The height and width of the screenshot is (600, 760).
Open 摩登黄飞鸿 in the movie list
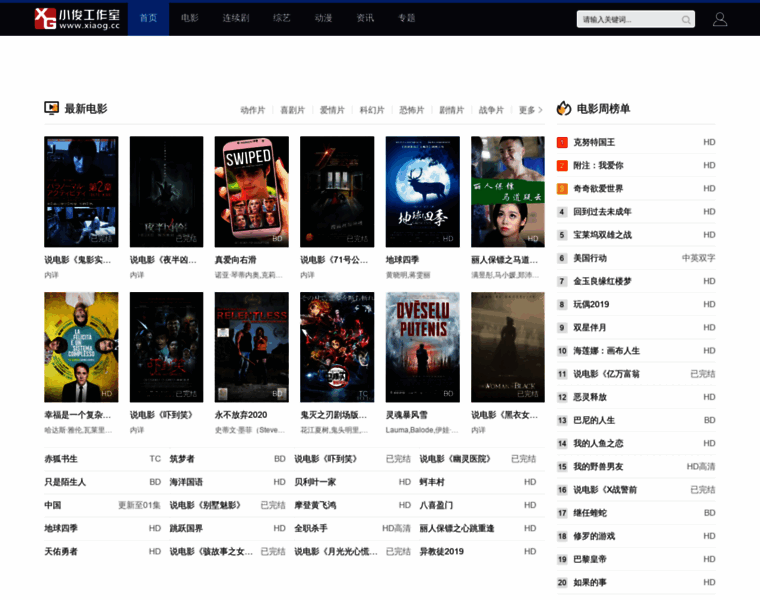pos(315,505)
